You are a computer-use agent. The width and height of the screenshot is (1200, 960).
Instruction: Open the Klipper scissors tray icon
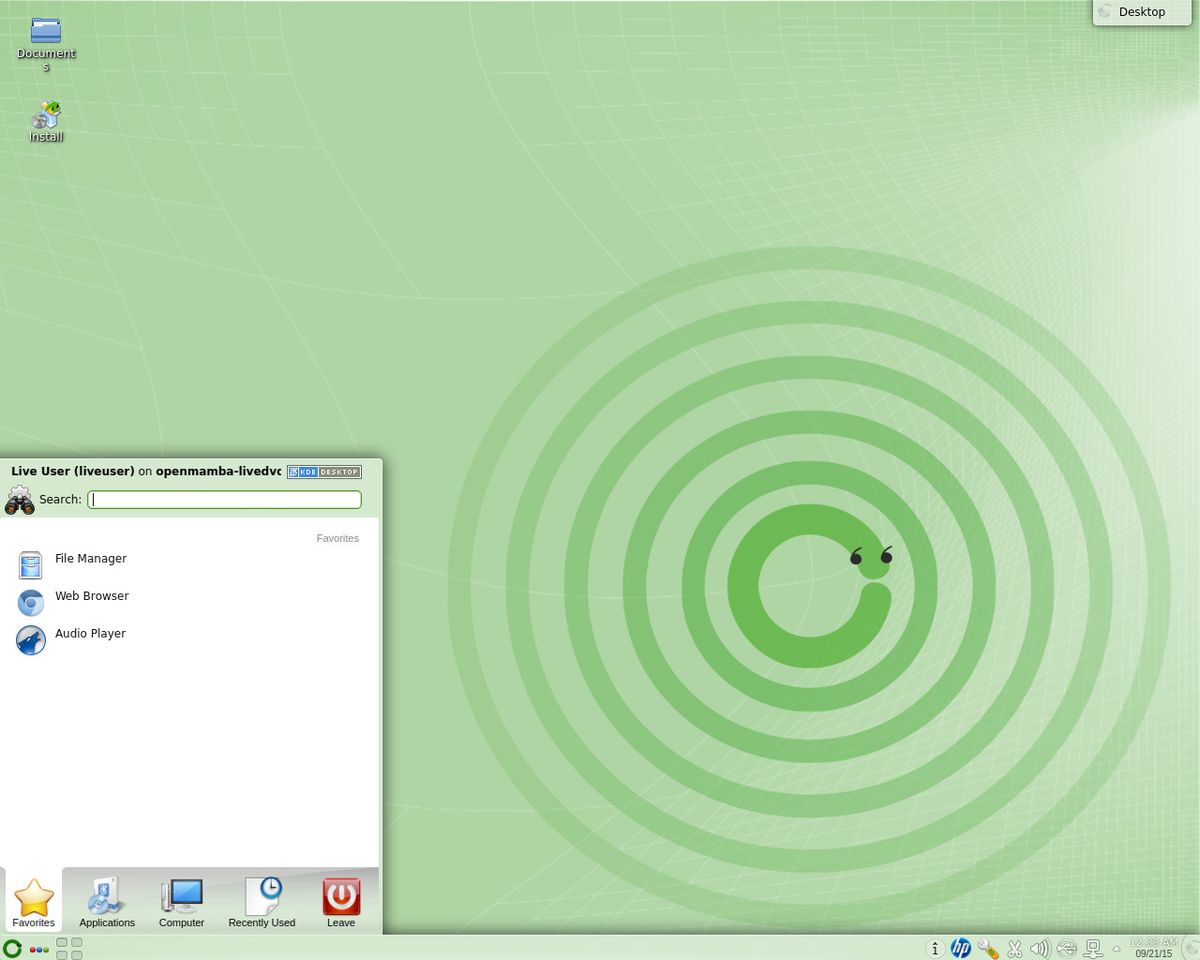tap(1014, 947)
